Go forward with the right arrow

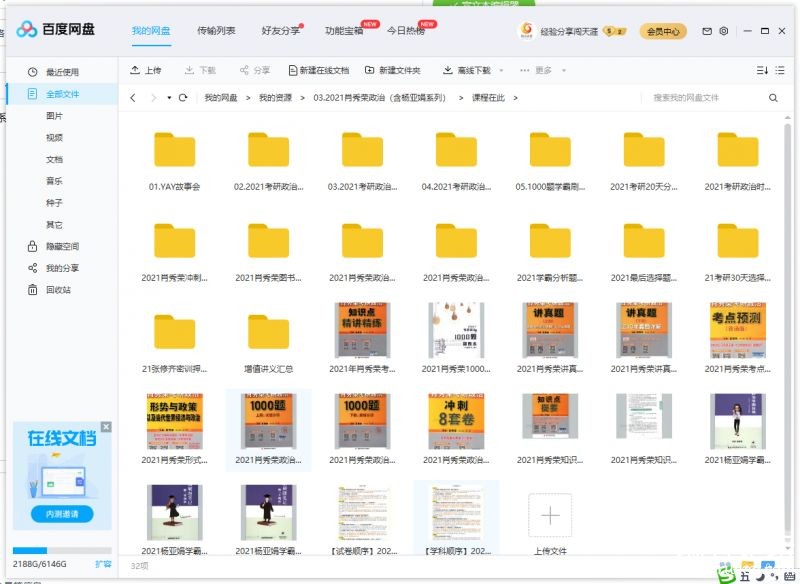[x=154, y=97]
